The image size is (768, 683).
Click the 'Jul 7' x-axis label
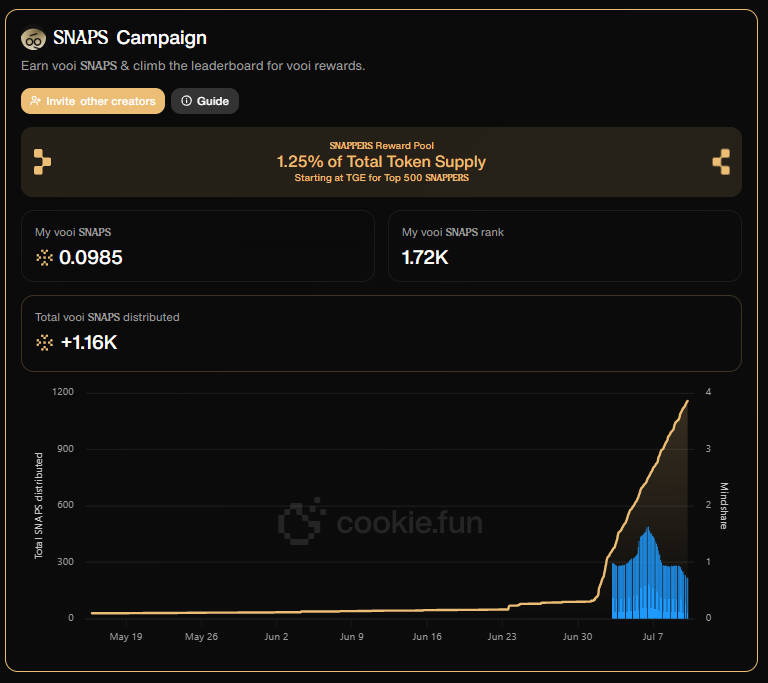click(652, 636)
